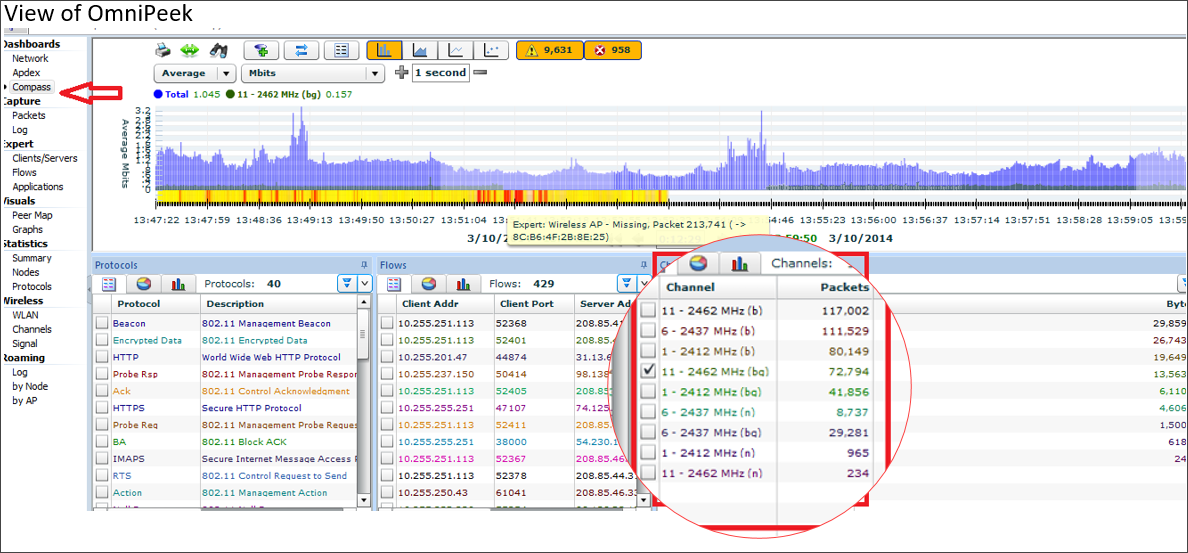The height and width of the screenshot is (553, 1188).
Task: Click the Protocols list scroll-down arrow
Action: pyautogui.click(x=364, y=501)
